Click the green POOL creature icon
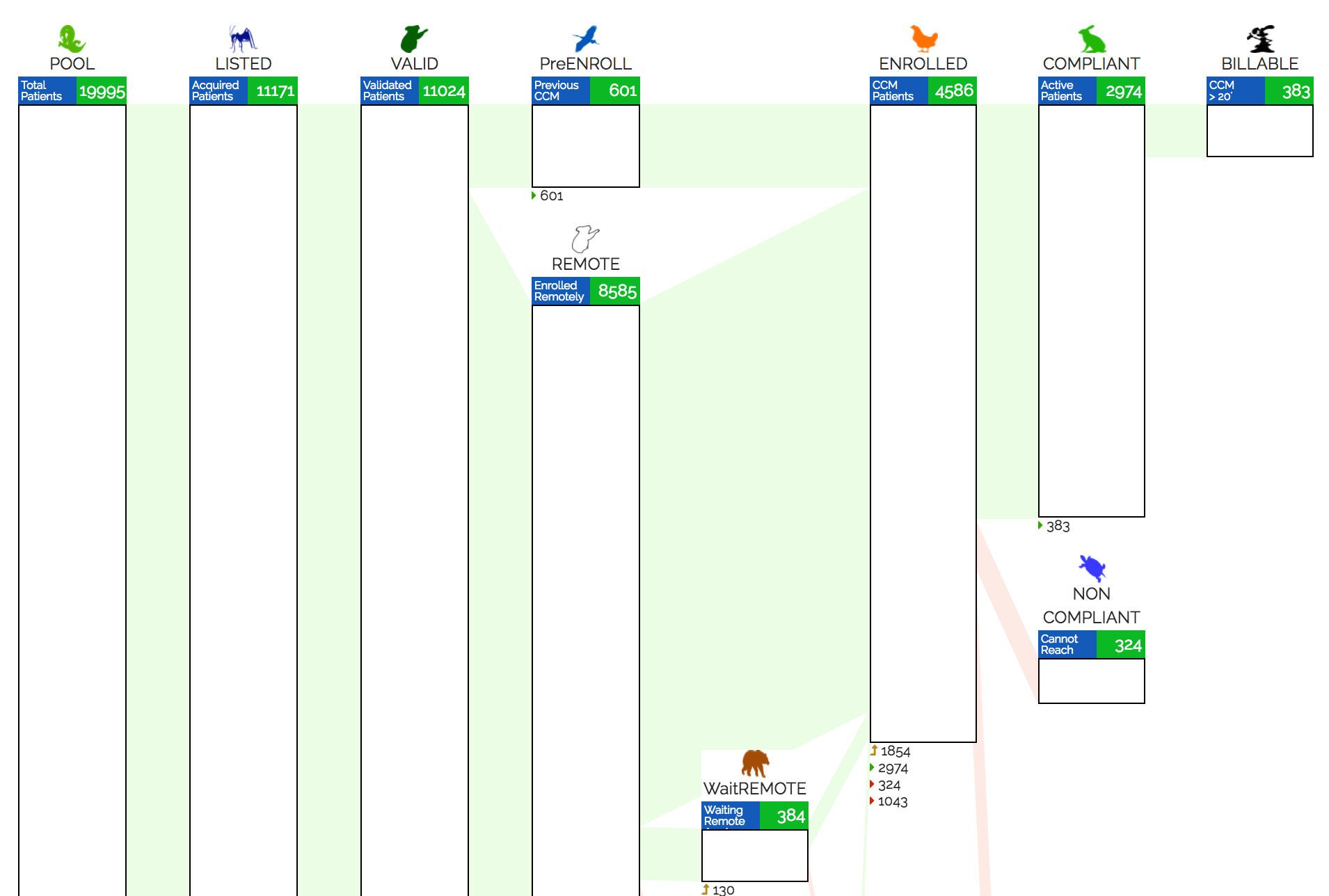1329x896 pixels. [x=72, y=39]
